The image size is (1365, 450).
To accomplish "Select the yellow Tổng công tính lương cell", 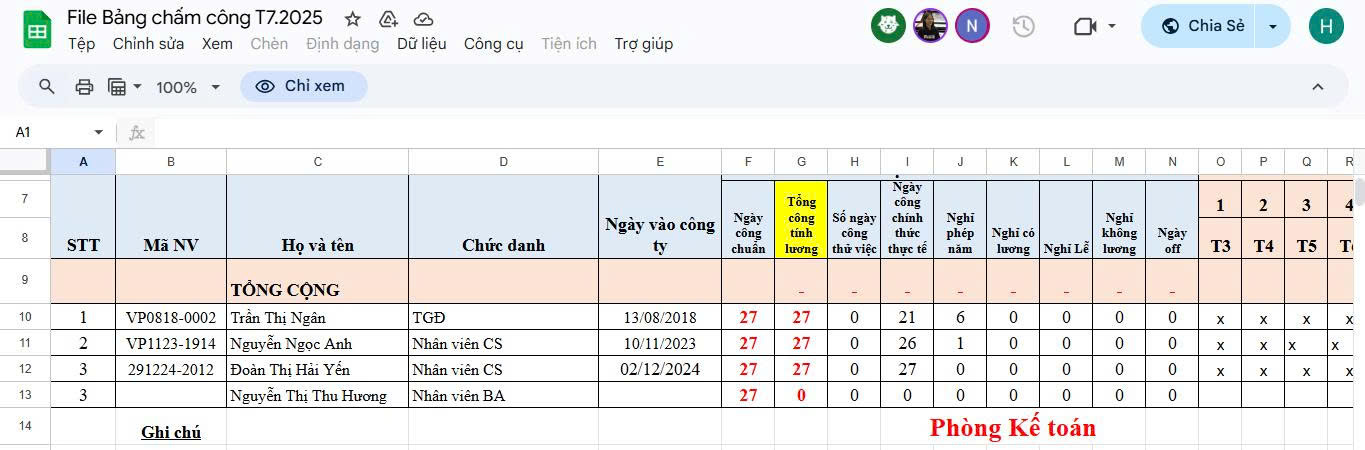I will (x=800, y=219).
